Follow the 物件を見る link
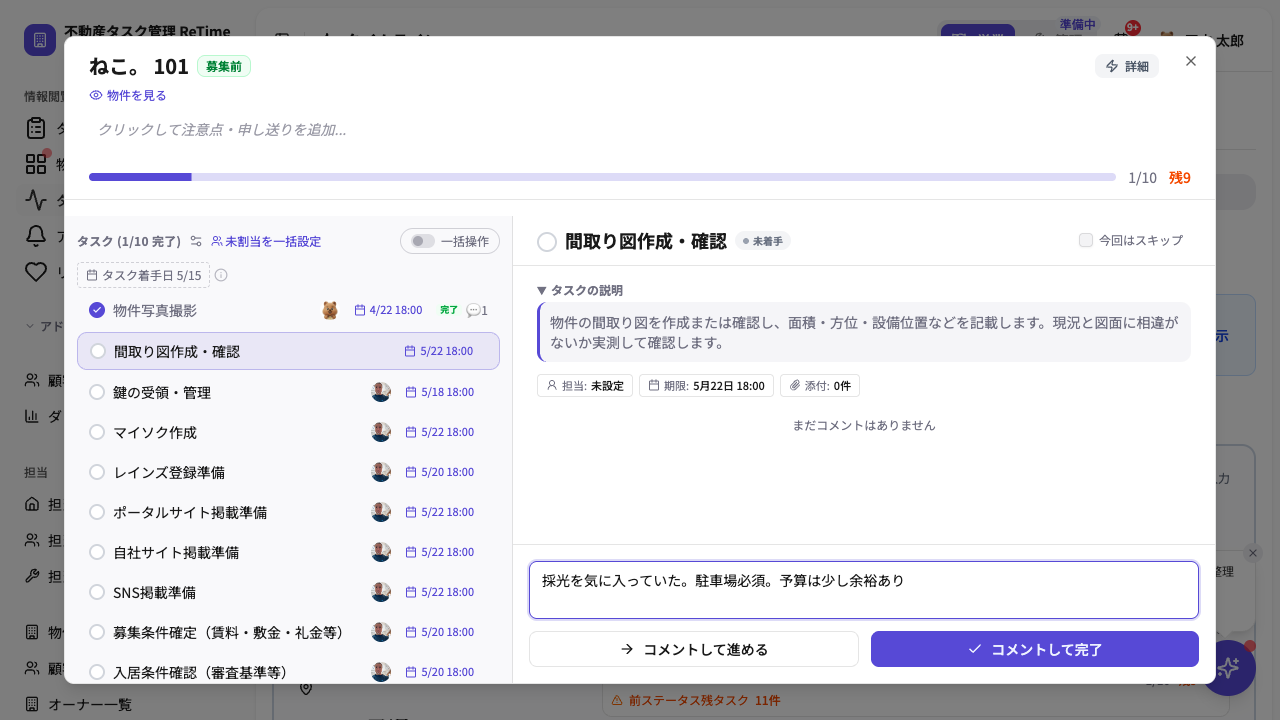Screen dimensions: 1280x720 pyautogui.click(x=128, y=95)
